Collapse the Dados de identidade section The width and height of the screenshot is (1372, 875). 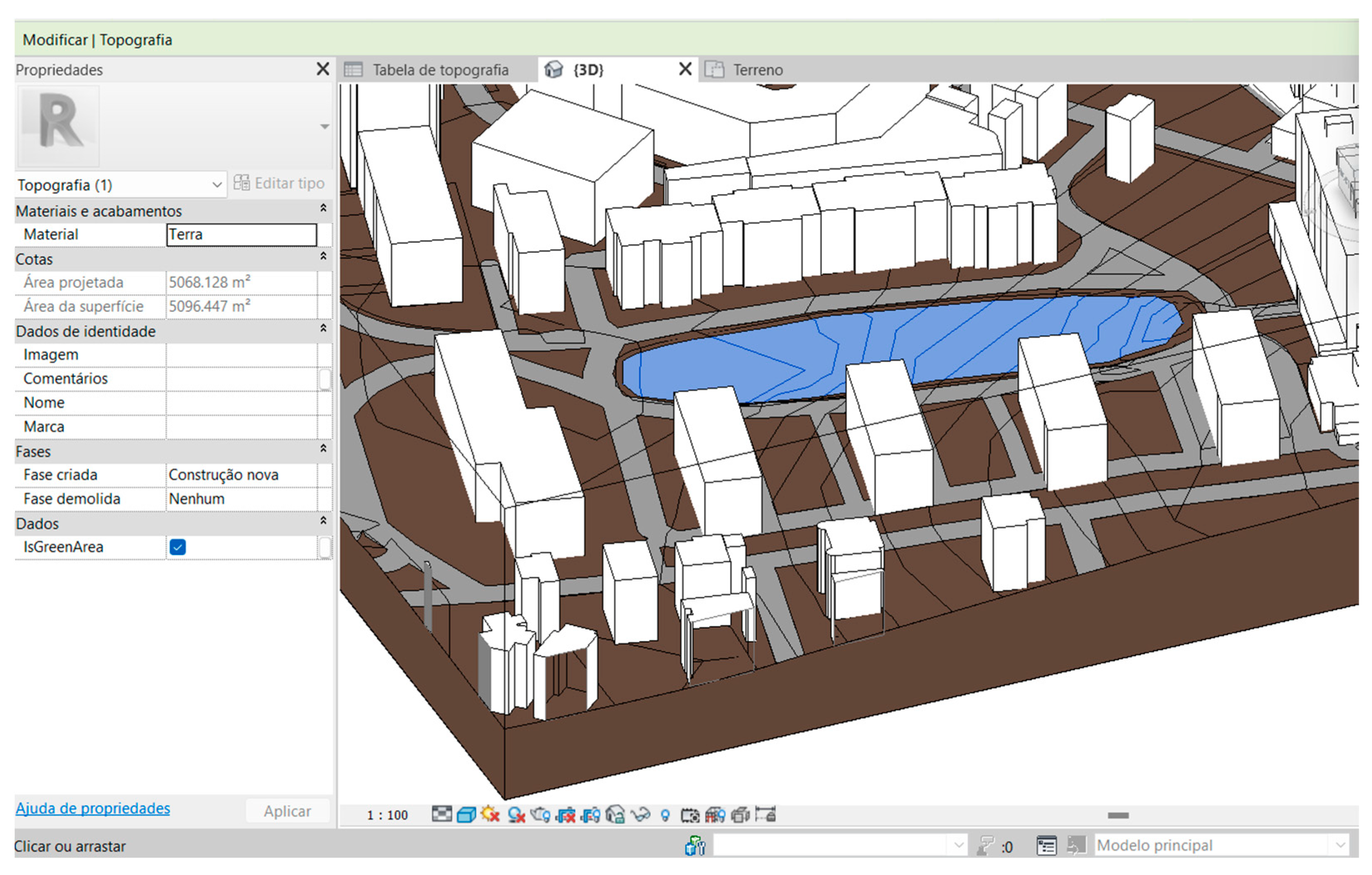click(323, 329)
